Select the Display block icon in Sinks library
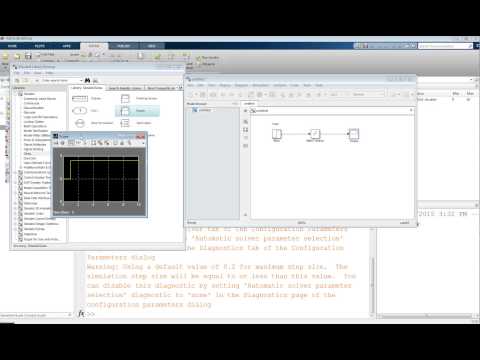Screen dimensions: 480x360 click(80, 98)
